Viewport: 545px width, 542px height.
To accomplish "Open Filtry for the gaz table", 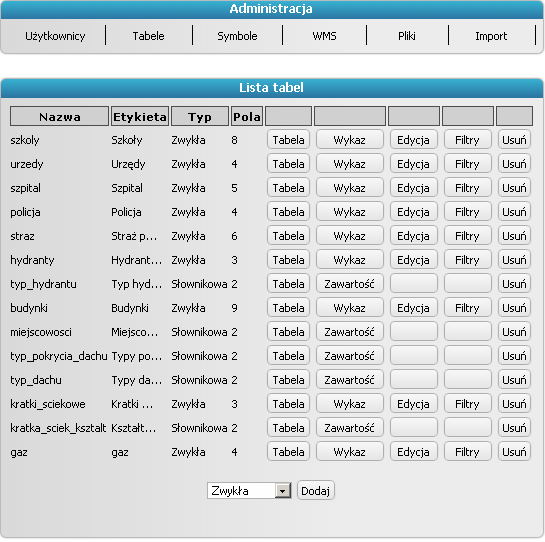I will coord(467,452).
